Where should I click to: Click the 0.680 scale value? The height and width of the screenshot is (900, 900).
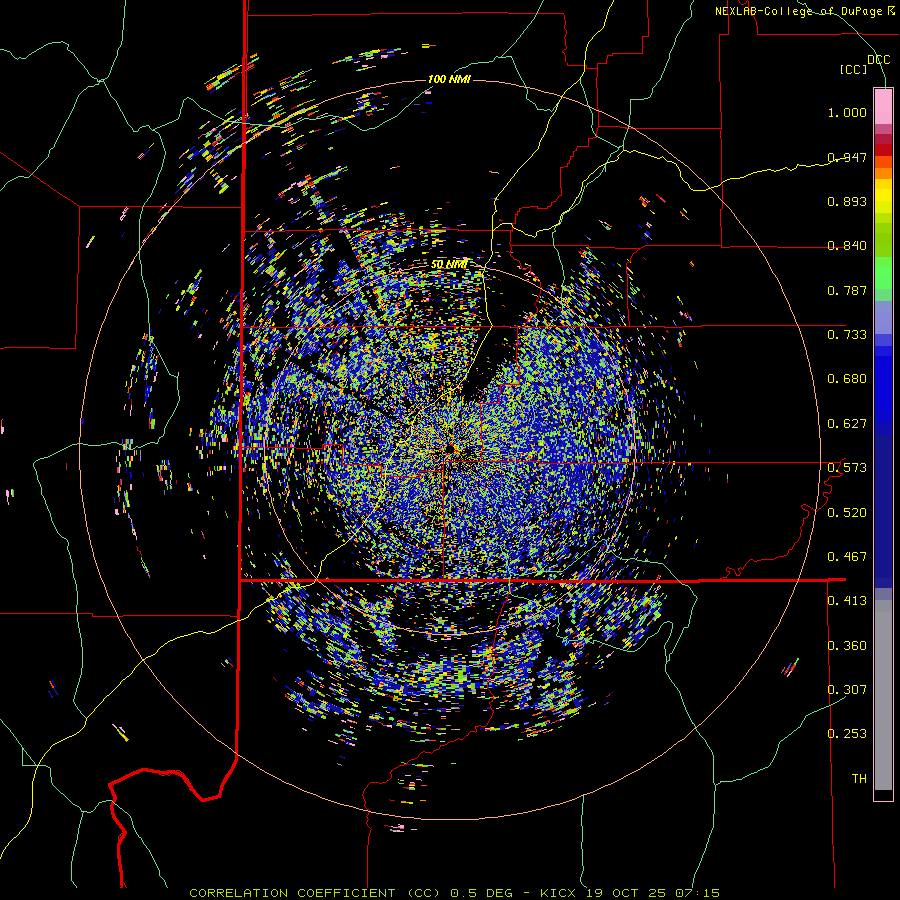847,379
